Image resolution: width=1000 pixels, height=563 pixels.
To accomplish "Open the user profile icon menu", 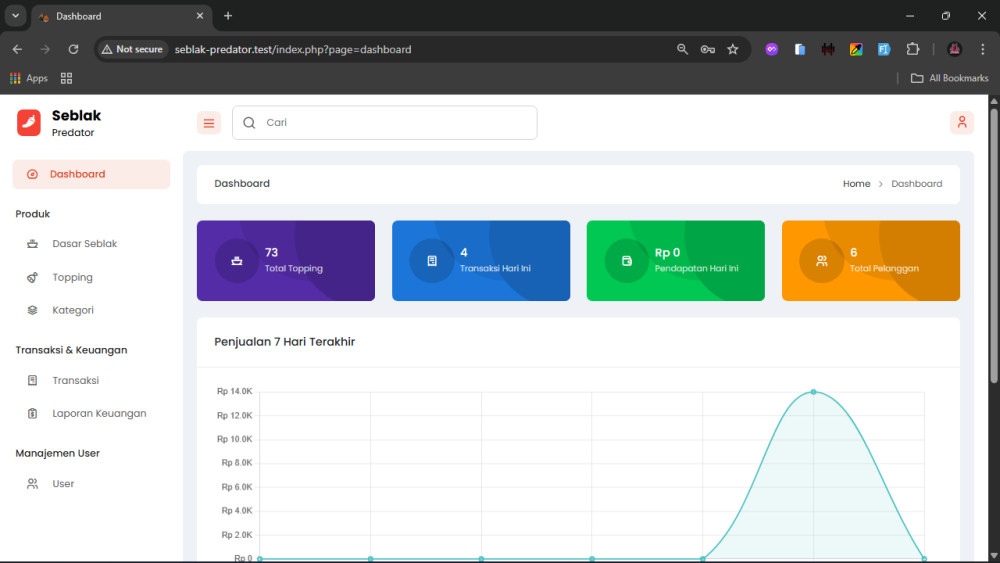I will [x=961, y=122].
